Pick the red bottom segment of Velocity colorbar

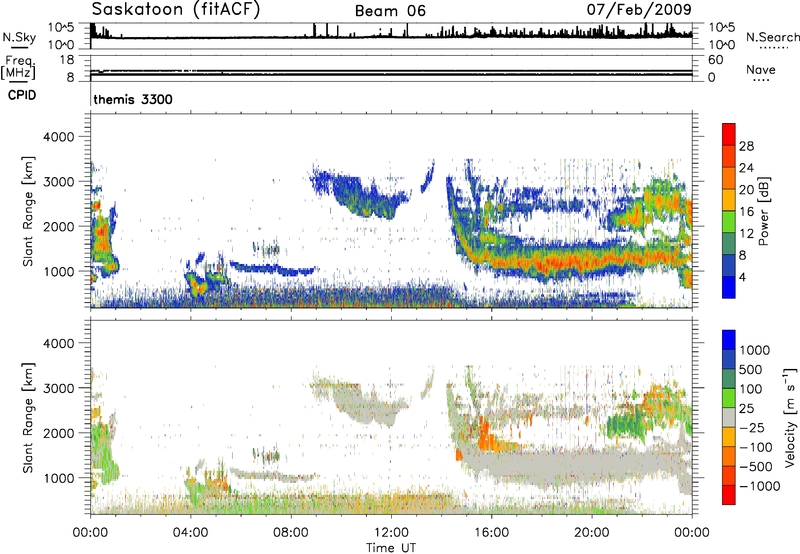click(x=729, y=495)
